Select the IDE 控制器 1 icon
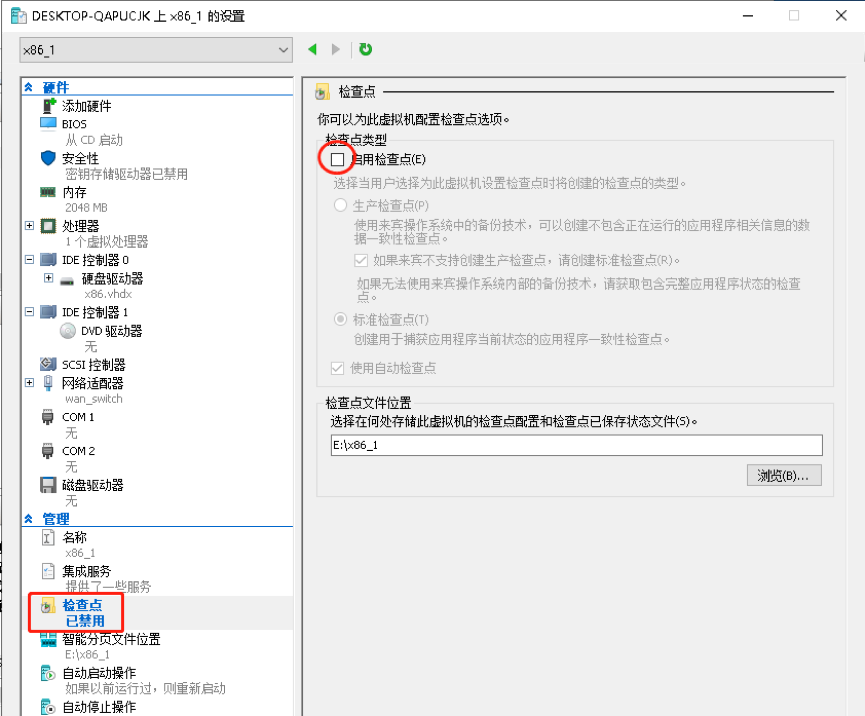The height and width of the screenshot is (716, 865). [49, 312]
